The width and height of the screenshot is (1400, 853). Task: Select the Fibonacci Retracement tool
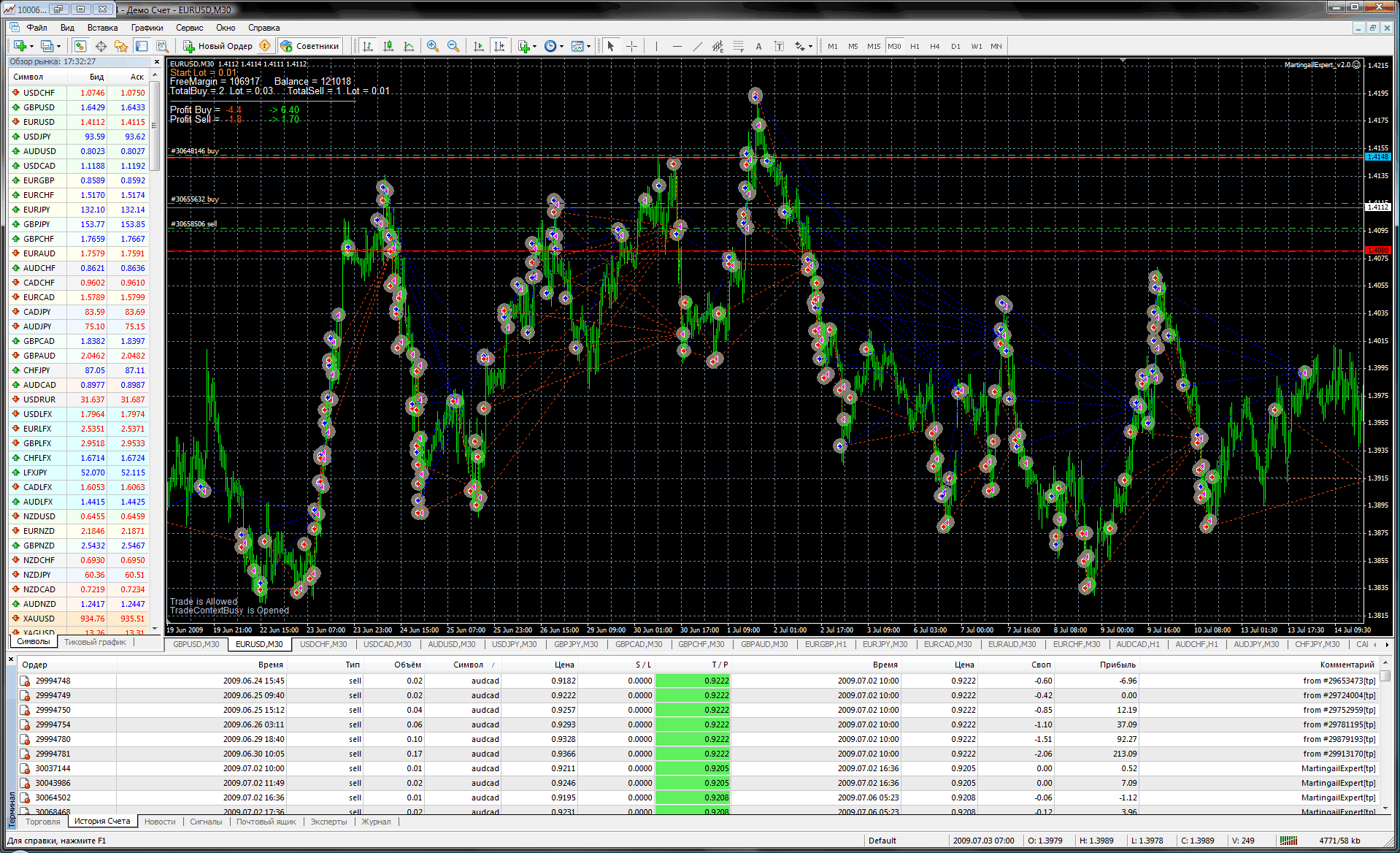[x=738, y=46]
